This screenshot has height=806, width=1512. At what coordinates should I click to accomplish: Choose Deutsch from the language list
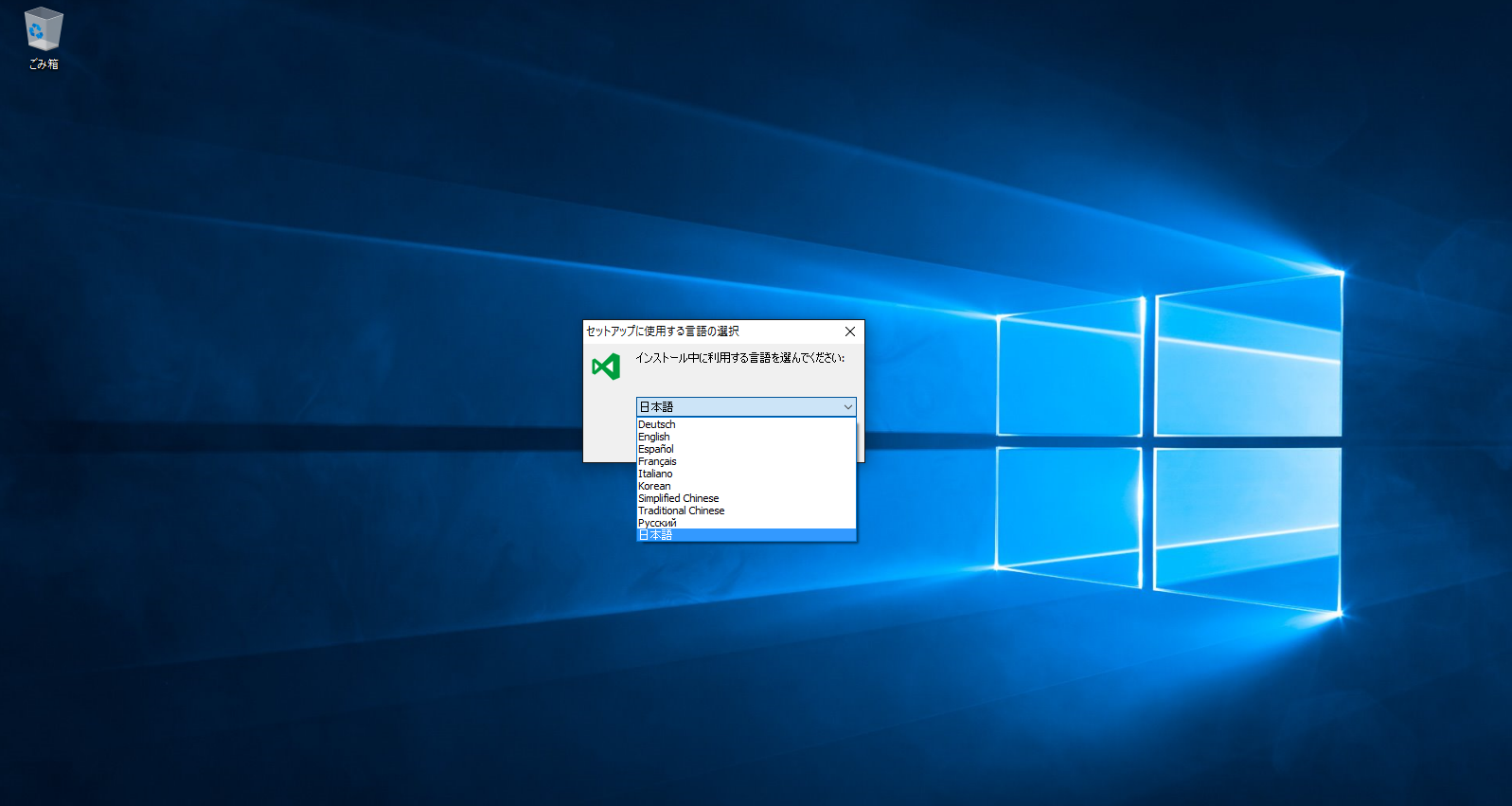tap(746, 424)
